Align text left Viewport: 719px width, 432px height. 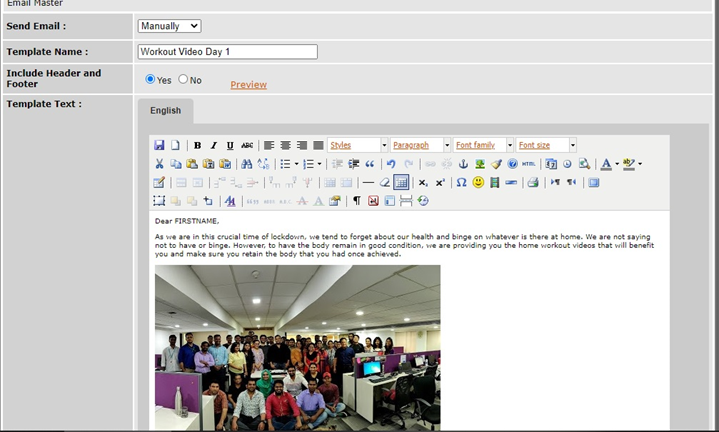coord(269,145)
